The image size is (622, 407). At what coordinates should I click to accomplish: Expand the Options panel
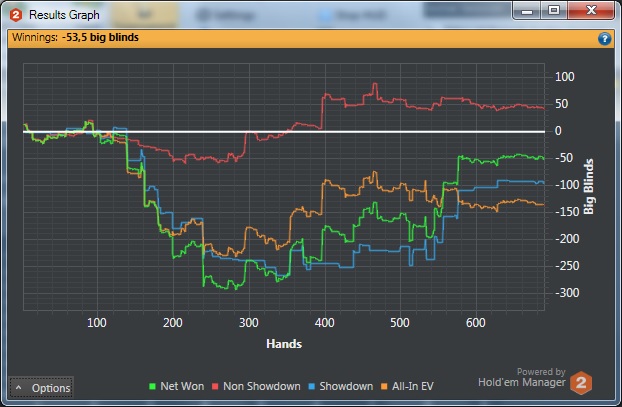point(41,388)
